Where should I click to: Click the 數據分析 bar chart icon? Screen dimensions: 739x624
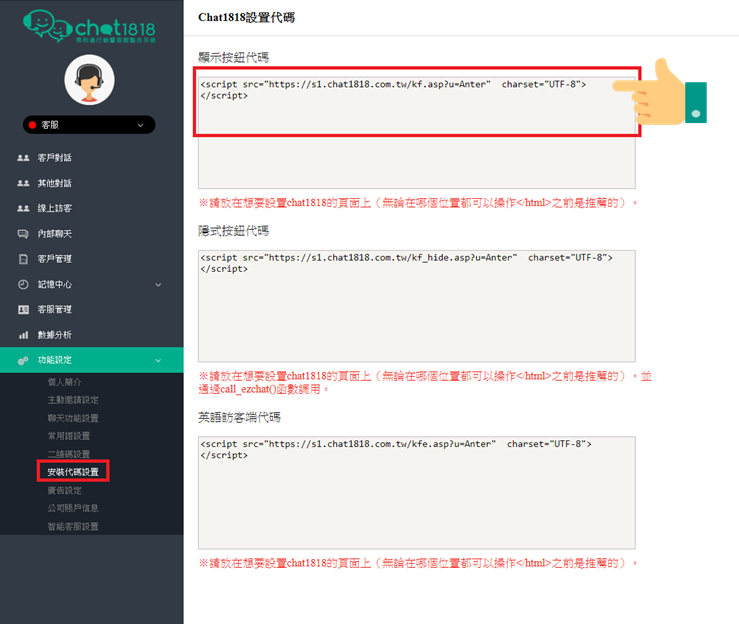[23, 335]
